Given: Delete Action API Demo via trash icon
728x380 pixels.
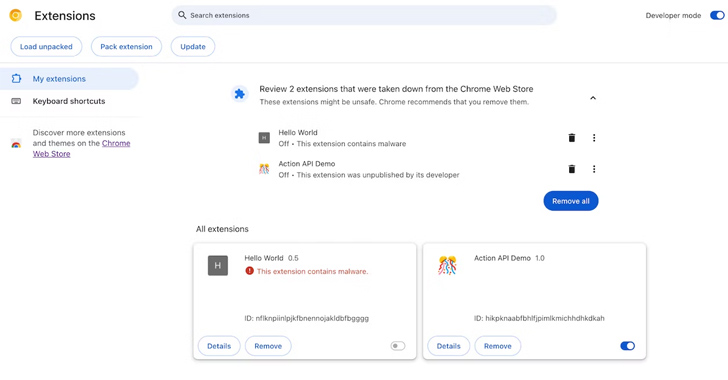Looking at the screenshot, I should pos(572,169).
